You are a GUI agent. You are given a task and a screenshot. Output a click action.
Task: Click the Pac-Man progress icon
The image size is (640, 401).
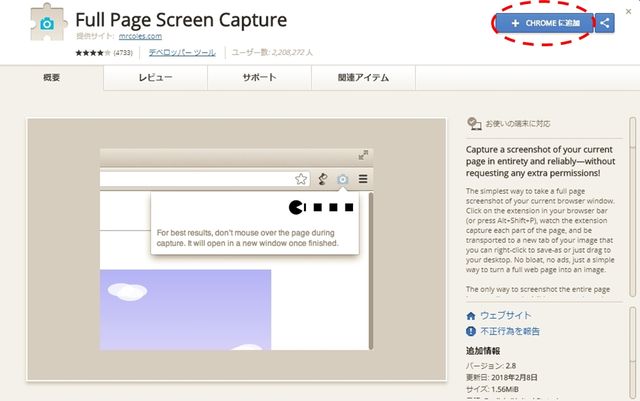point(296,207)
